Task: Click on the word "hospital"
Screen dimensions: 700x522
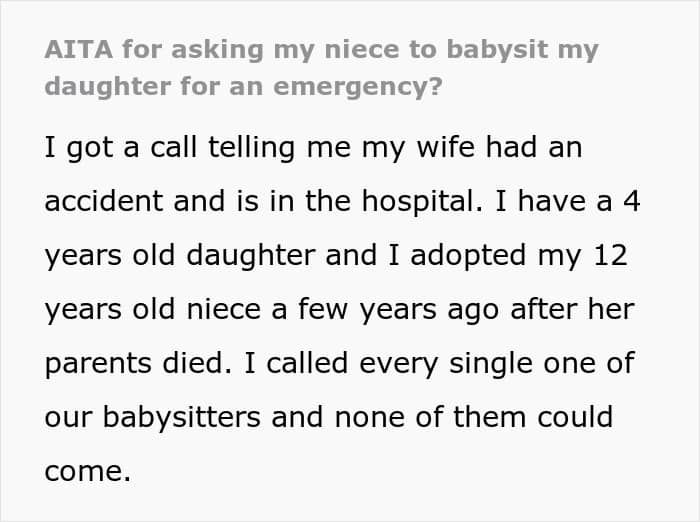Action: coord(418,201)
